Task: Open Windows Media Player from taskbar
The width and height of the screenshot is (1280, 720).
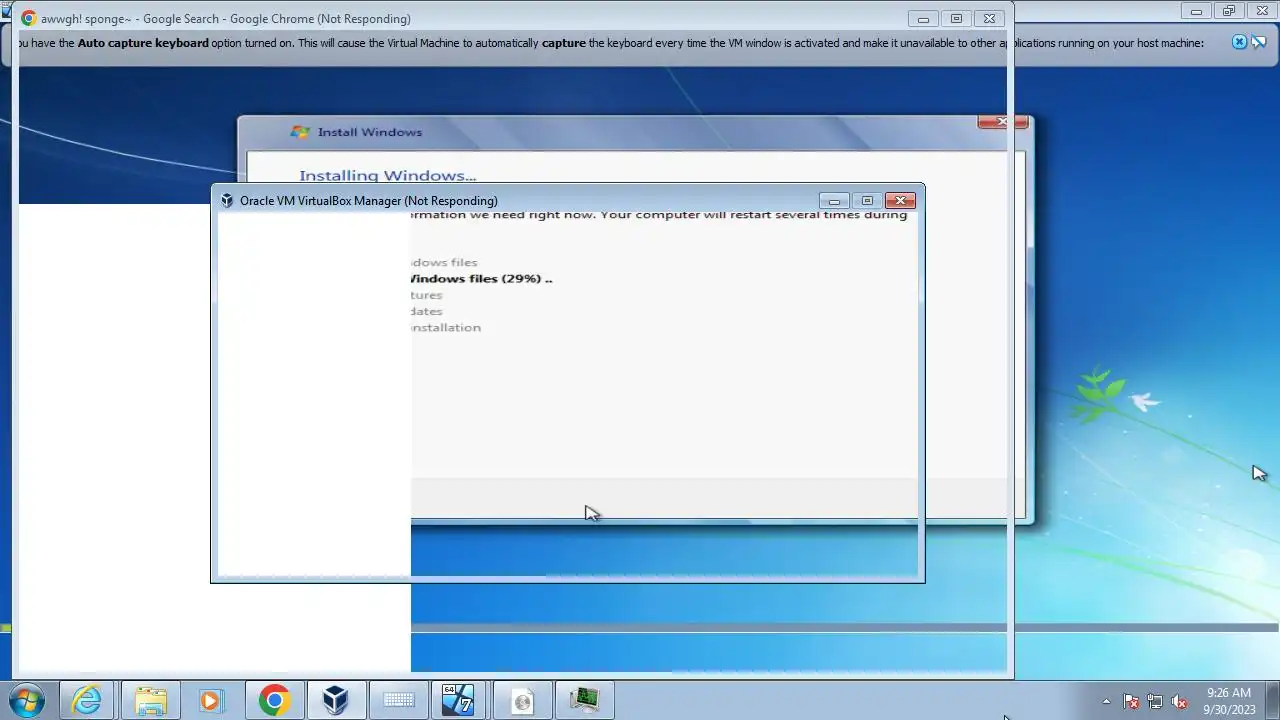Action: coord(211,700)
